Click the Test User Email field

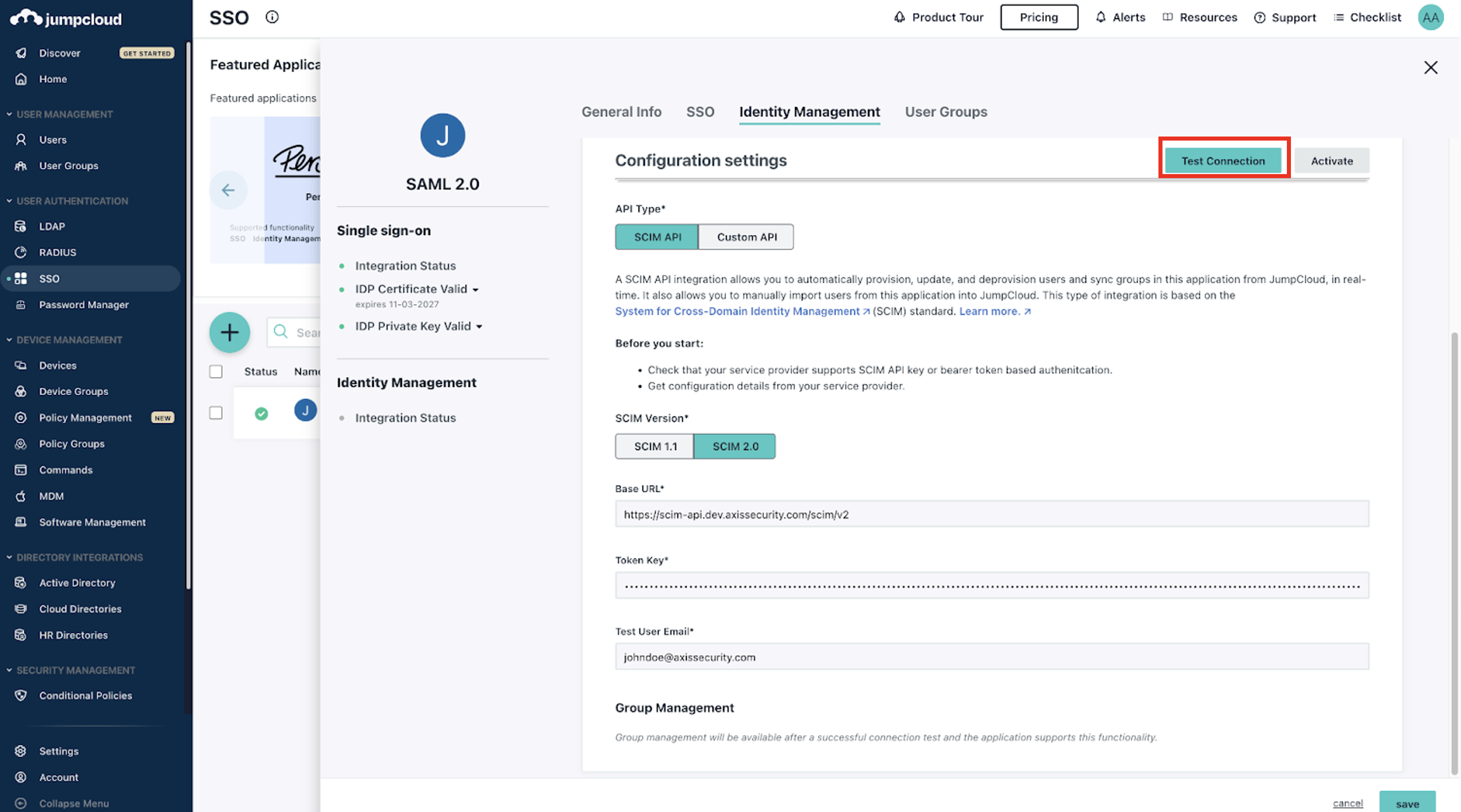(992, 657)
